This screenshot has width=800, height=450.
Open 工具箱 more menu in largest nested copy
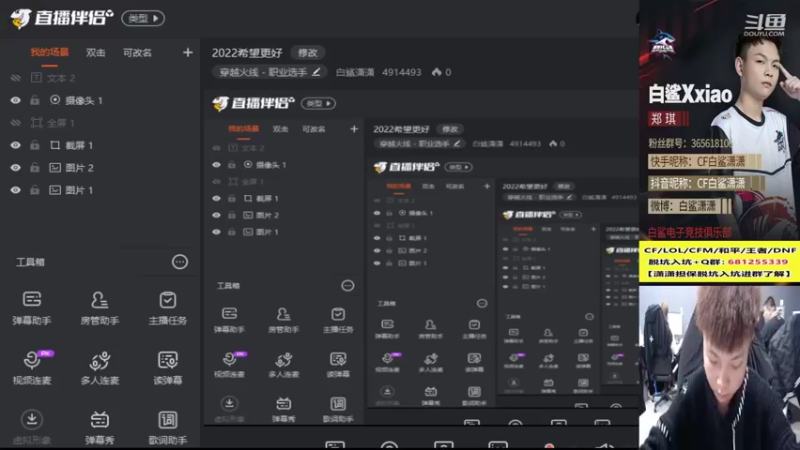click(347, 286)
